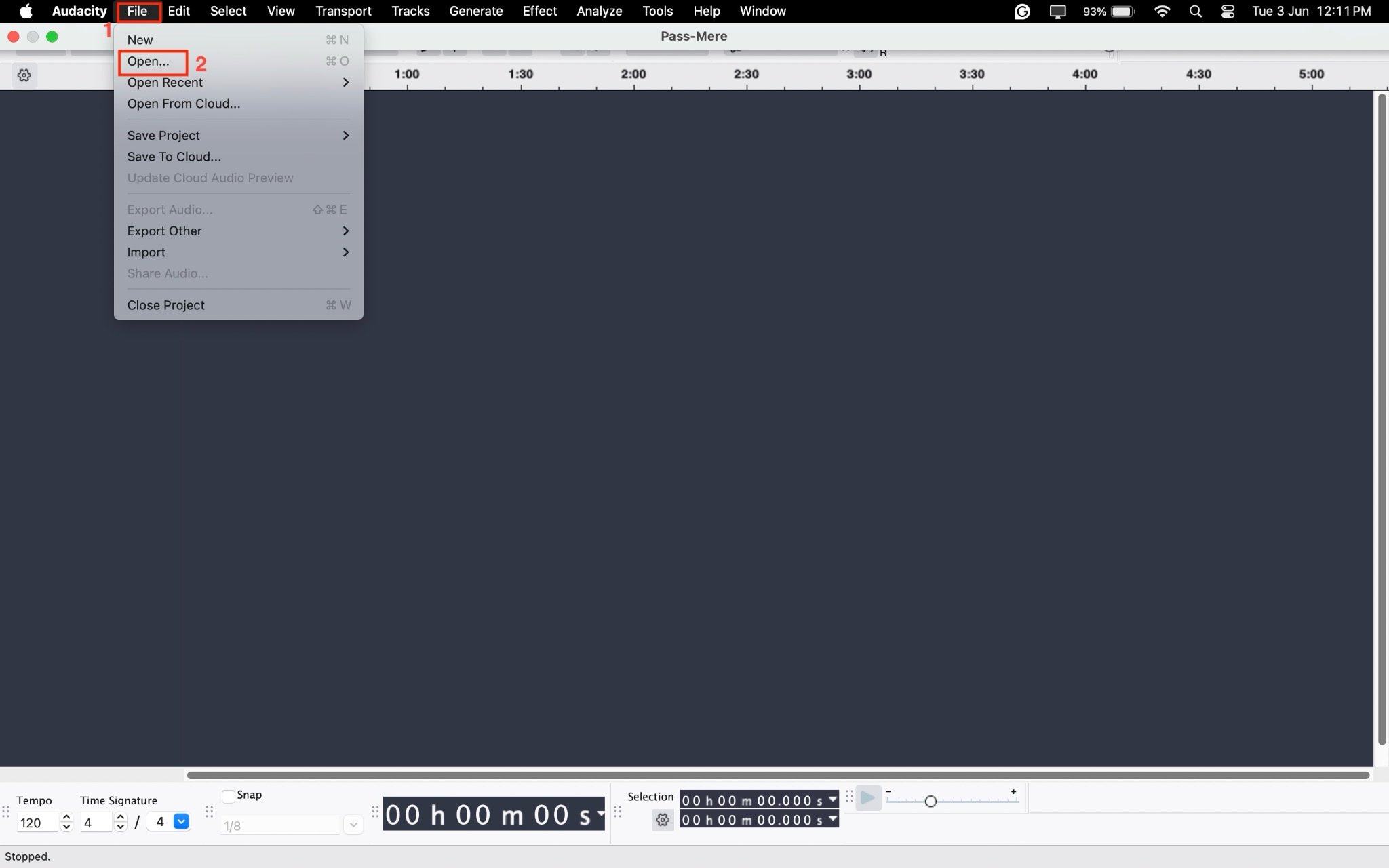
Task: Open the selection end time format arrow
Action: click(833, 819)
